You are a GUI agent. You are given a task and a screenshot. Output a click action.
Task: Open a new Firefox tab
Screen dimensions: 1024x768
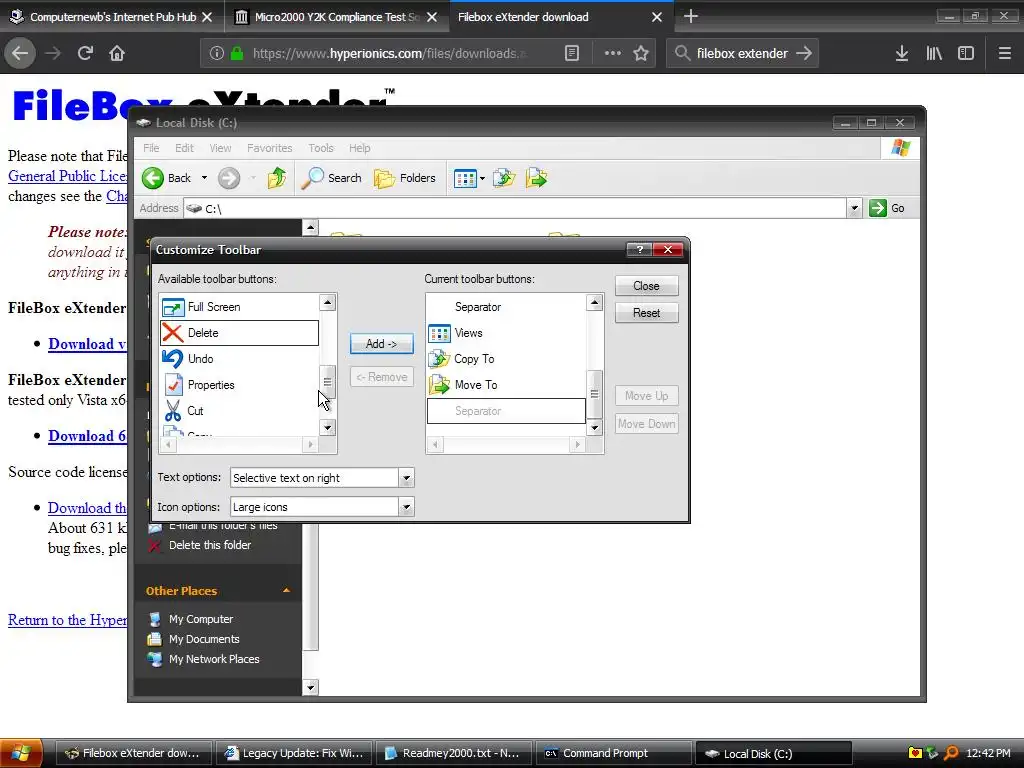690,17
